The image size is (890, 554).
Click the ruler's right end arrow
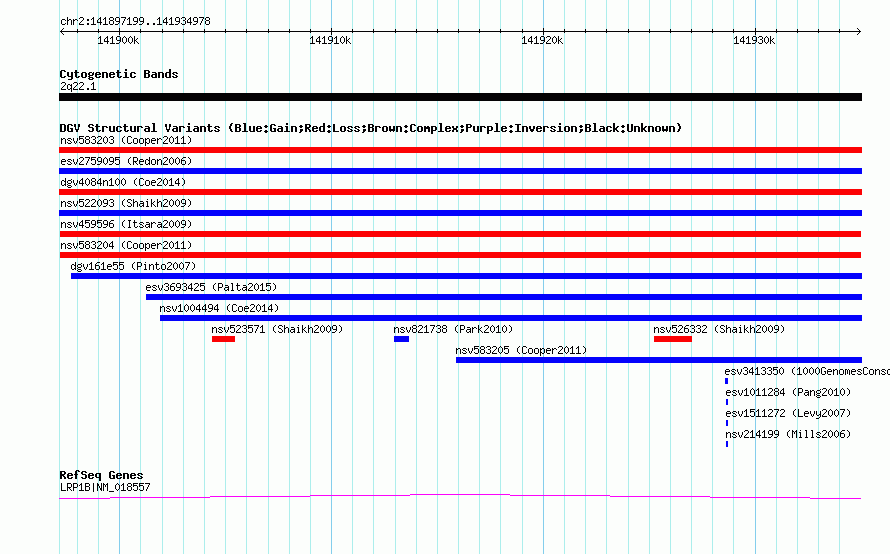pos(859,32)
